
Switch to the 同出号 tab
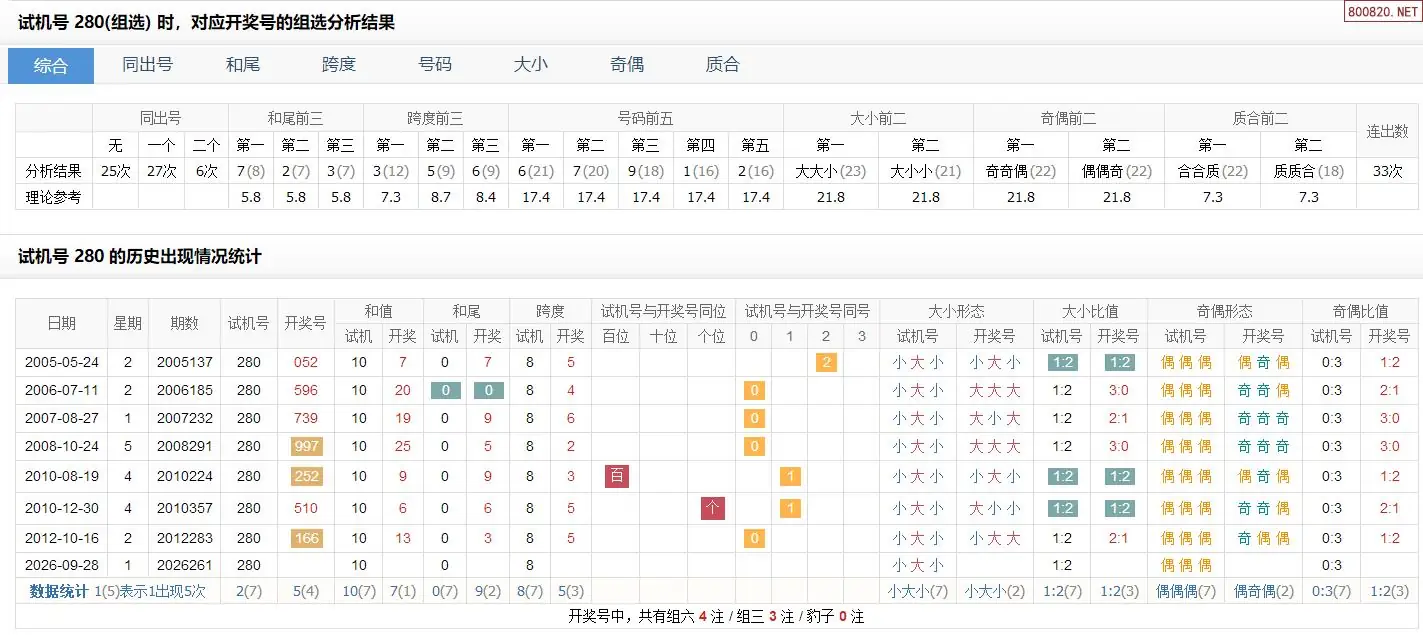click(147, 65)
